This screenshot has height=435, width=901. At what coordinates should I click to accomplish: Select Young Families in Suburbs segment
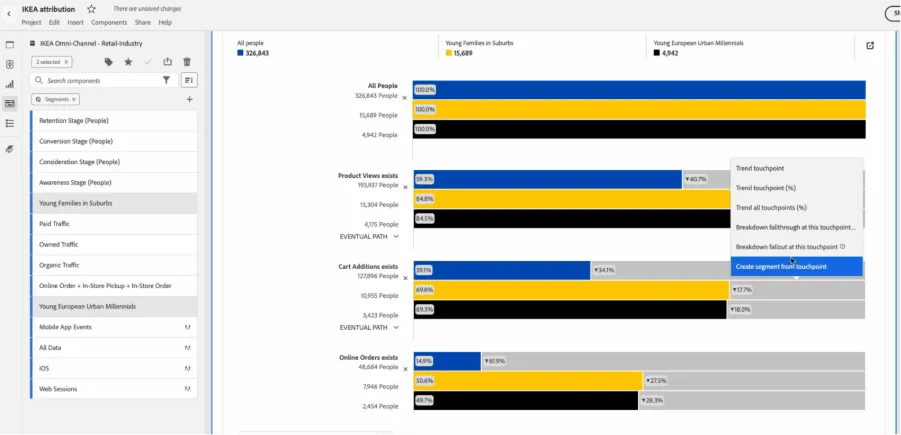click(114, 203)
